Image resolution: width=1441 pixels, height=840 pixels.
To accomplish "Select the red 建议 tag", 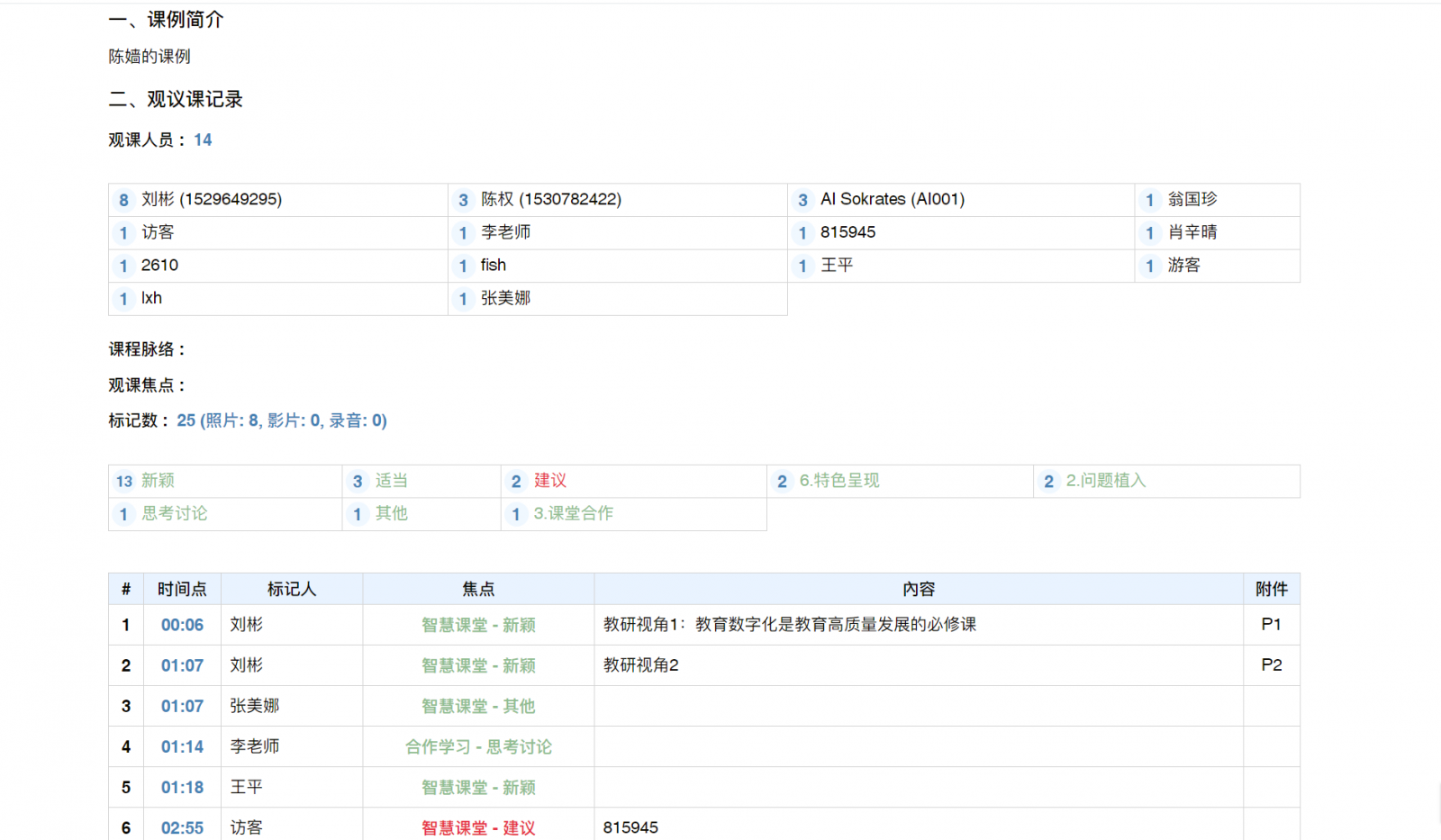I will 549,481.
